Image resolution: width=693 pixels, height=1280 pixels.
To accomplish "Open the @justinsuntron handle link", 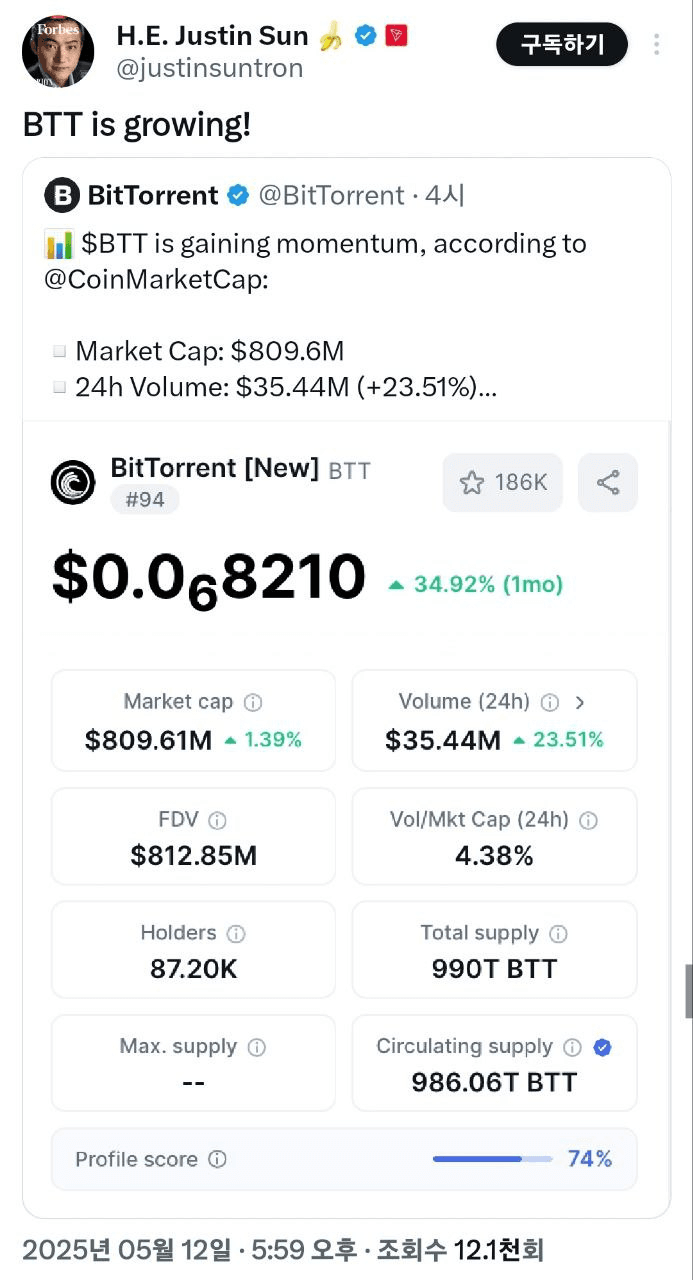I will tap(210, 69).
